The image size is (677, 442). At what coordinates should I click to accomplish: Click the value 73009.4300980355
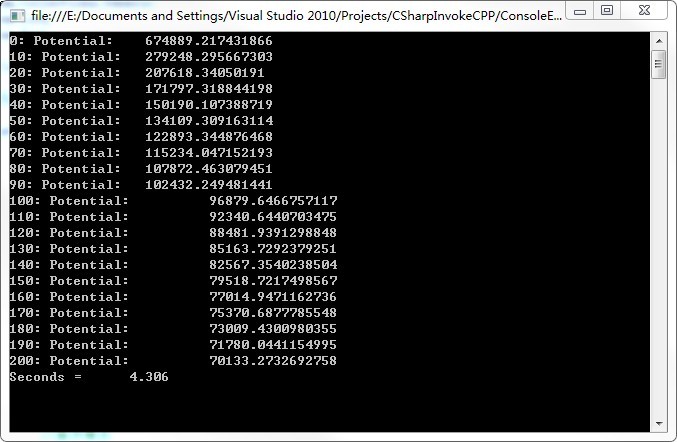click(x=273, y=328)
